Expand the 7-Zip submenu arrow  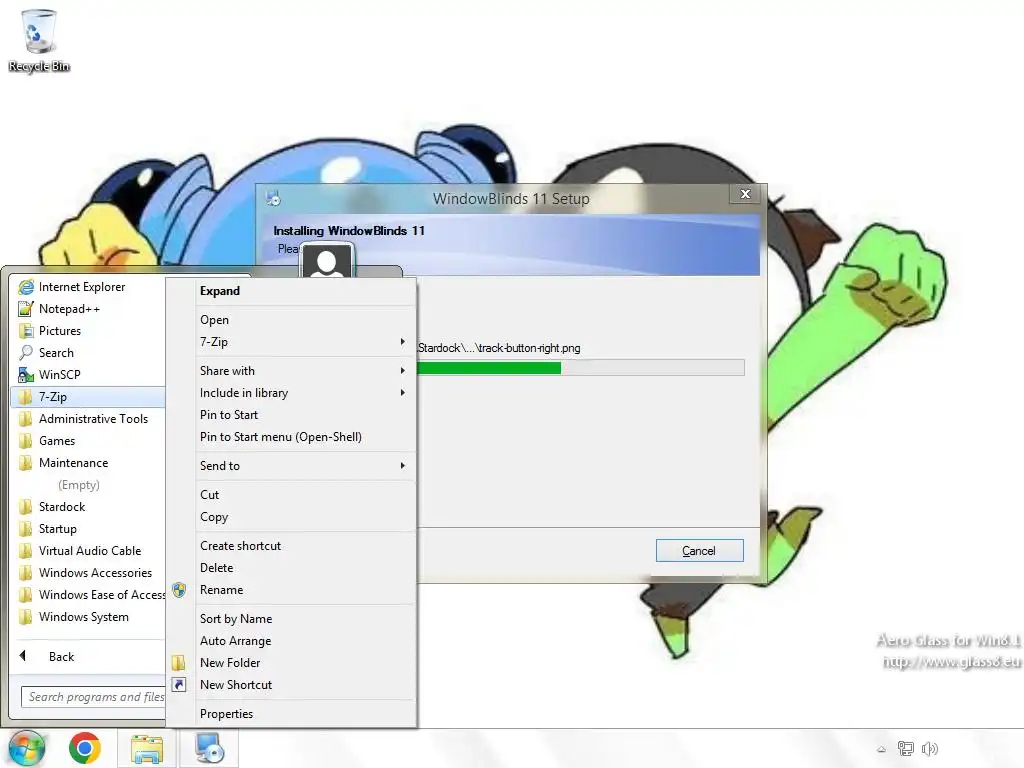tap(402, 342)
